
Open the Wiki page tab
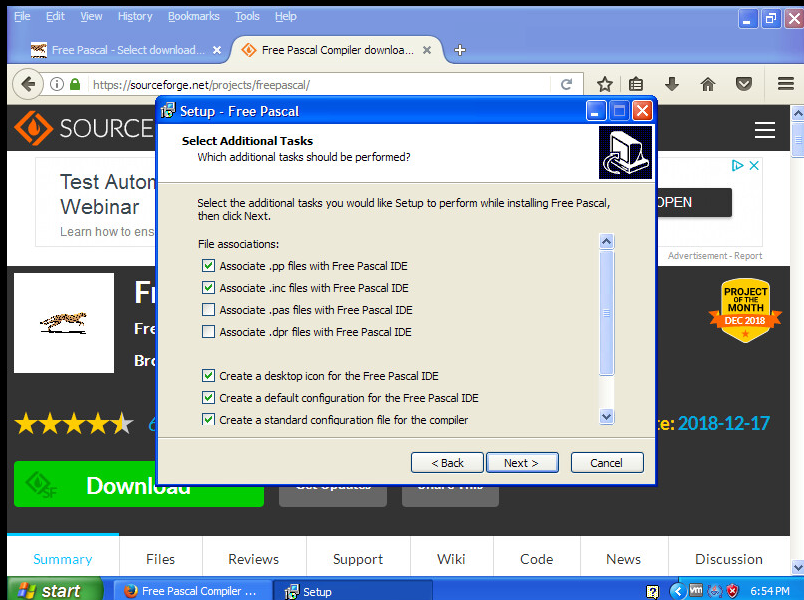(x=451, y=559)
